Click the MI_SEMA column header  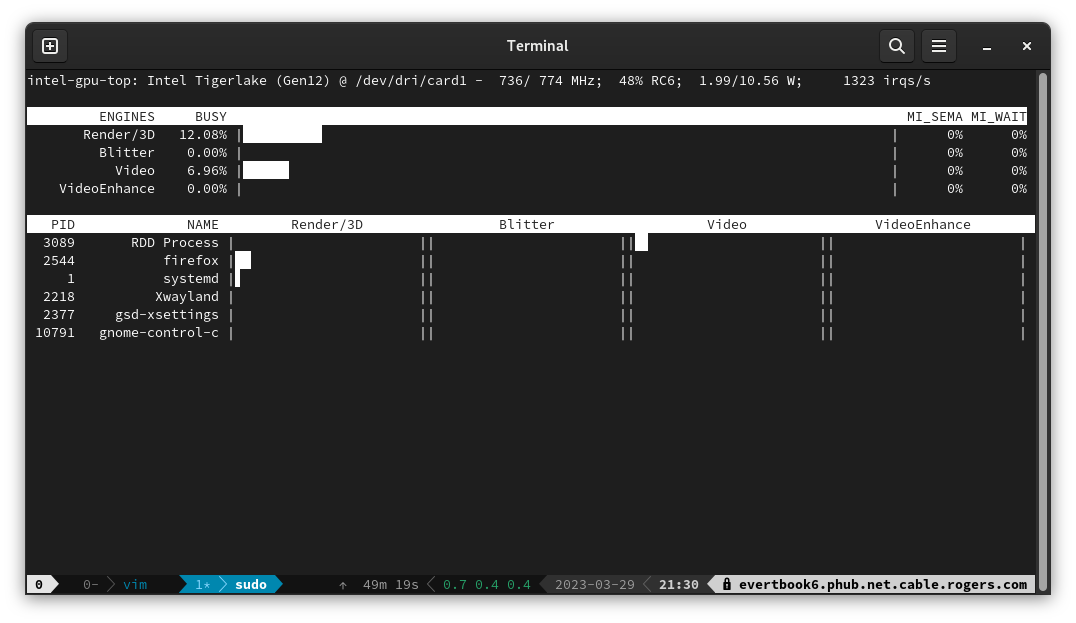click(935, 117)
